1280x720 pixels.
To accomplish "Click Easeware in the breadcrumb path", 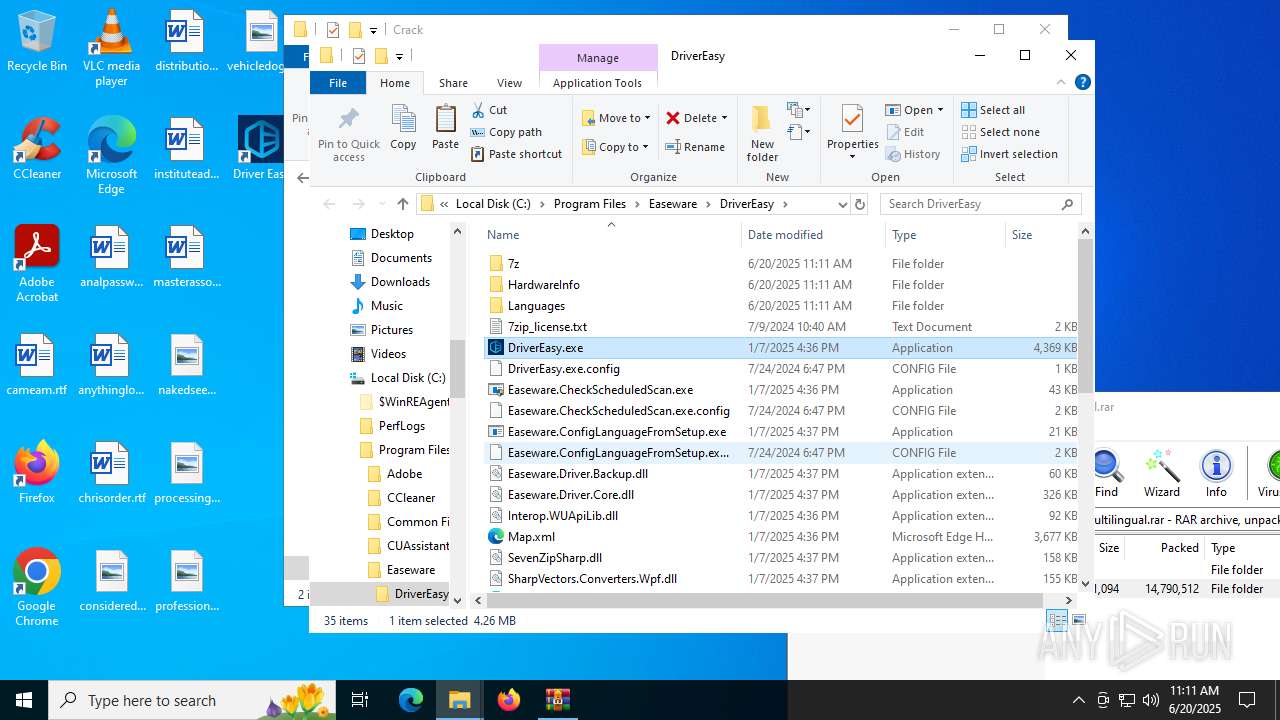I will pos(672,204).
